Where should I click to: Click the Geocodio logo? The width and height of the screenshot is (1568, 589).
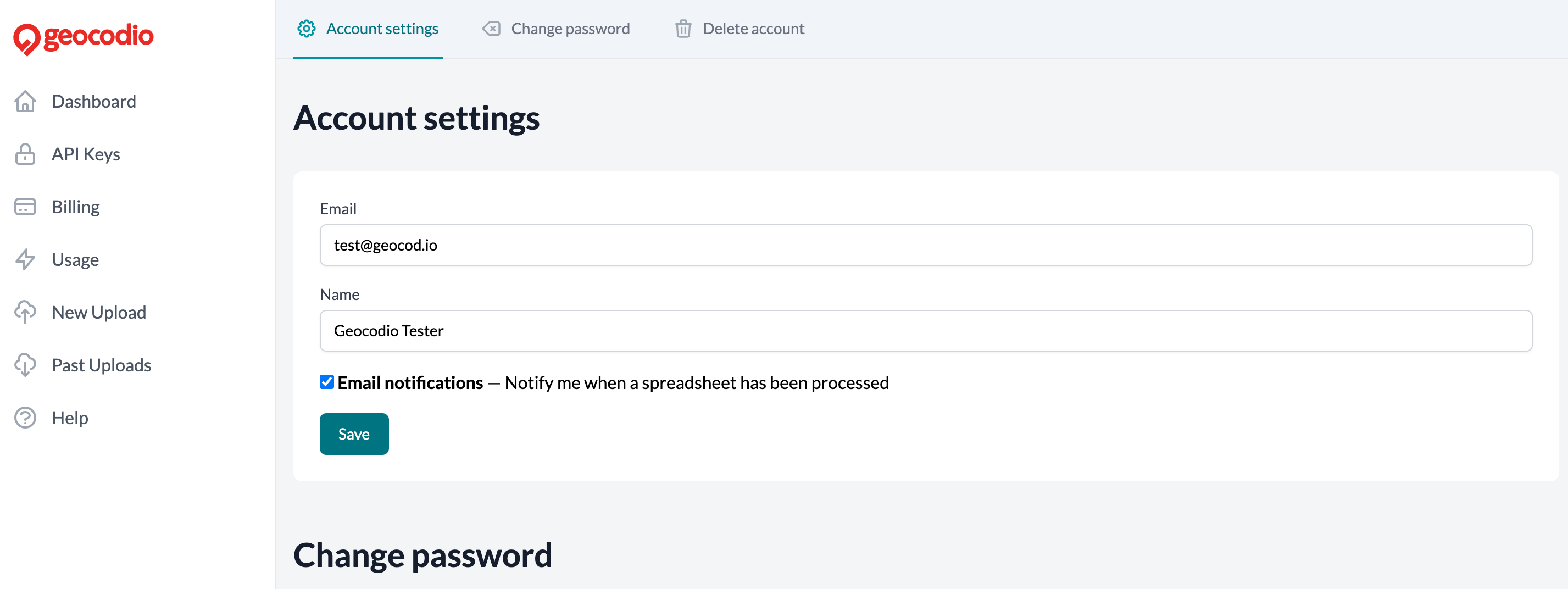click(x=83, y=36)
